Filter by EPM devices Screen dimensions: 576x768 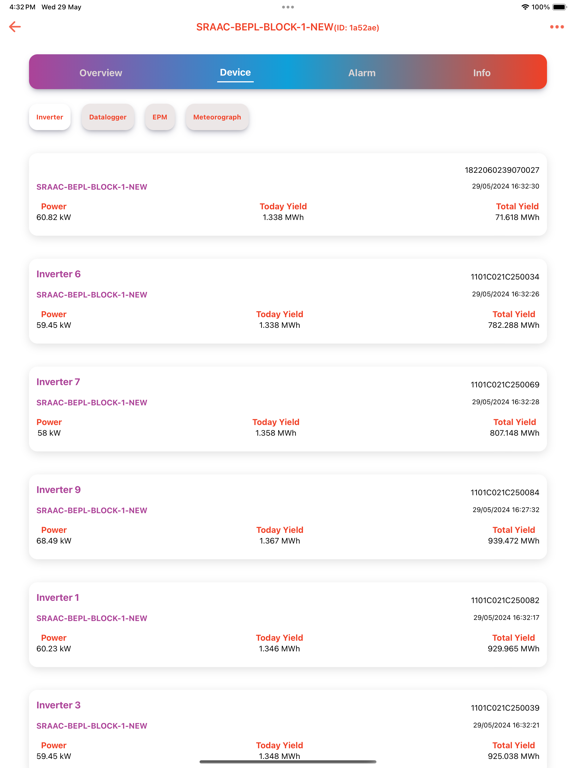pos(160,117)
